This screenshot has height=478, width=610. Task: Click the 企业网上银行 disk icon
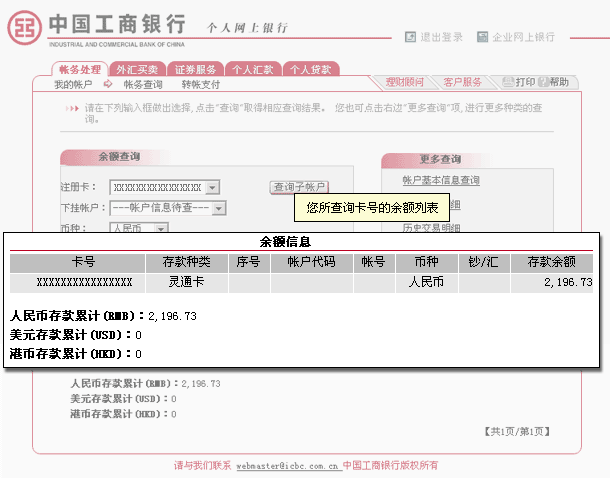pos(482,37)
